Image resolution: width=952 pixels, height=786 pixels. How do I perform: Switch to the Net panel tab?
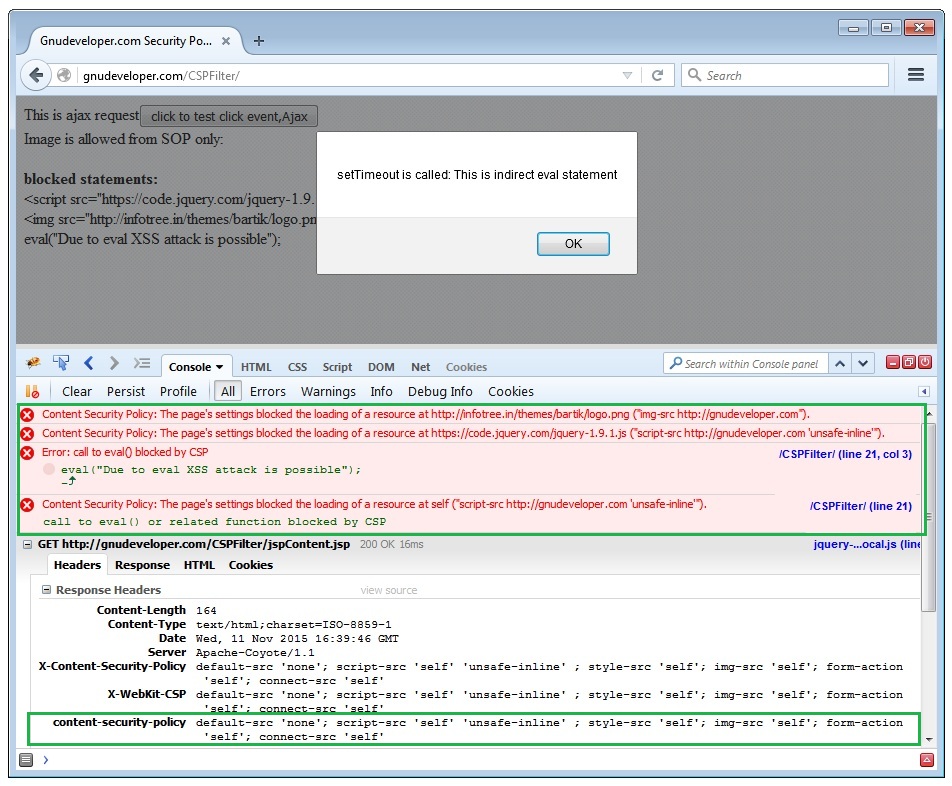(420, 367)
